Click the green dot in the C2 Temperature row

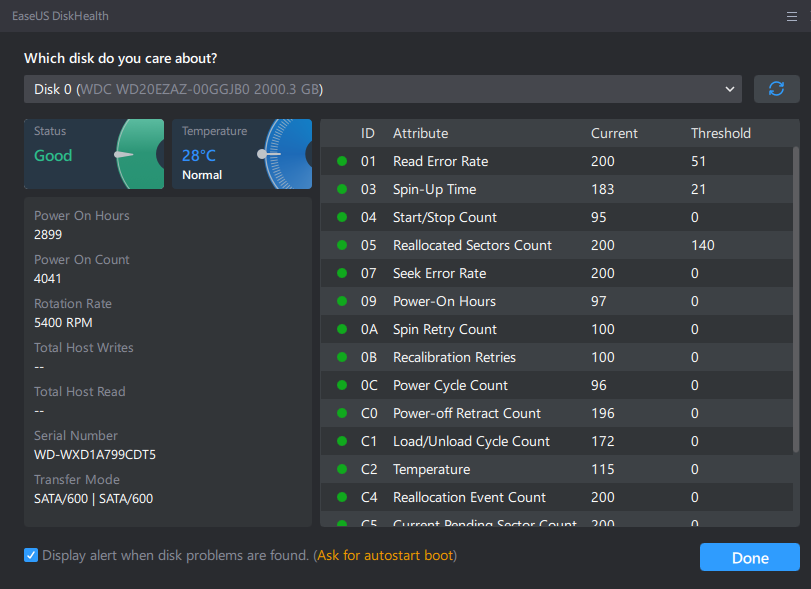click(x=342, y=468)
